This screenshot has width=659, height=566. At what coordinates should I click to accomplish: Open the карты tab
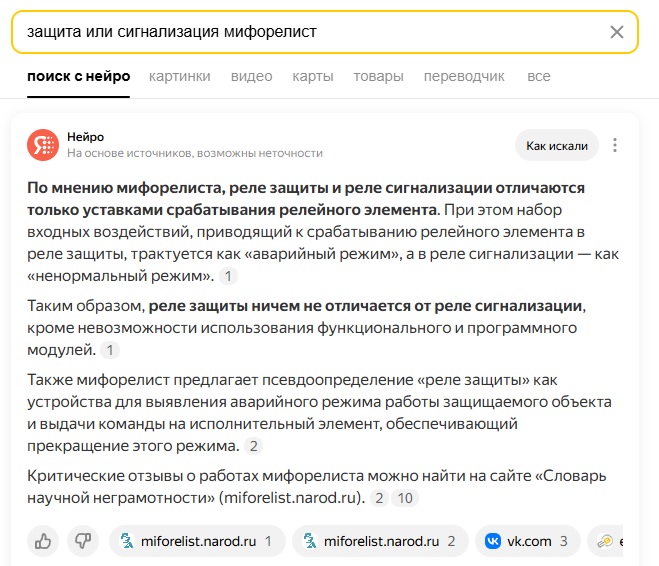(313, 76)
